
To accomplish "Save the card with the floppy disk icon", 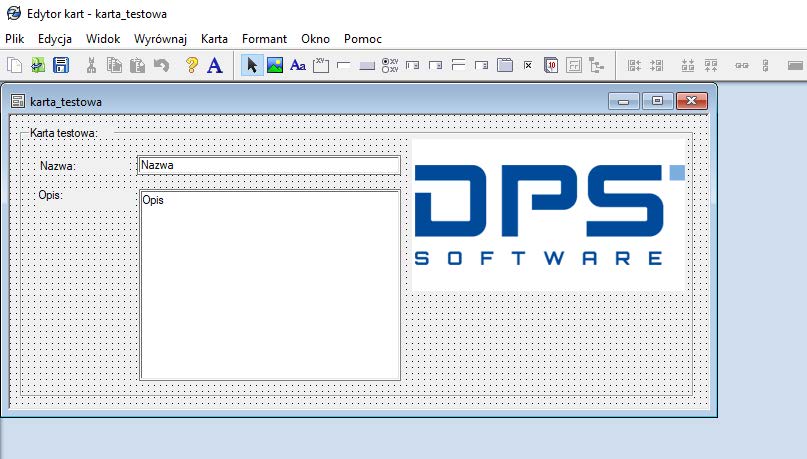I will coord(61,65).
